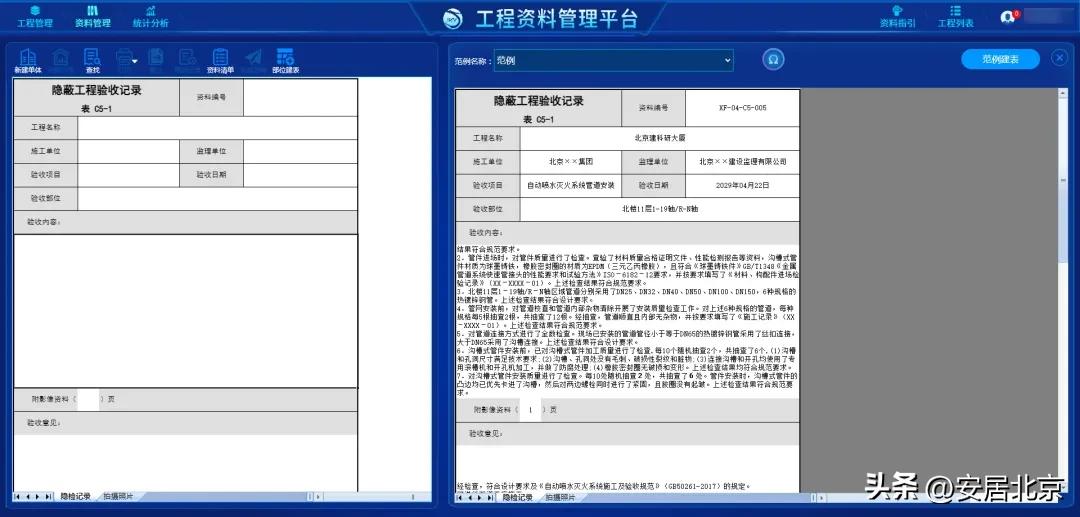Click the 附影像资料 page count box in the left form
1080x517 pixels.
coord(88,399)
